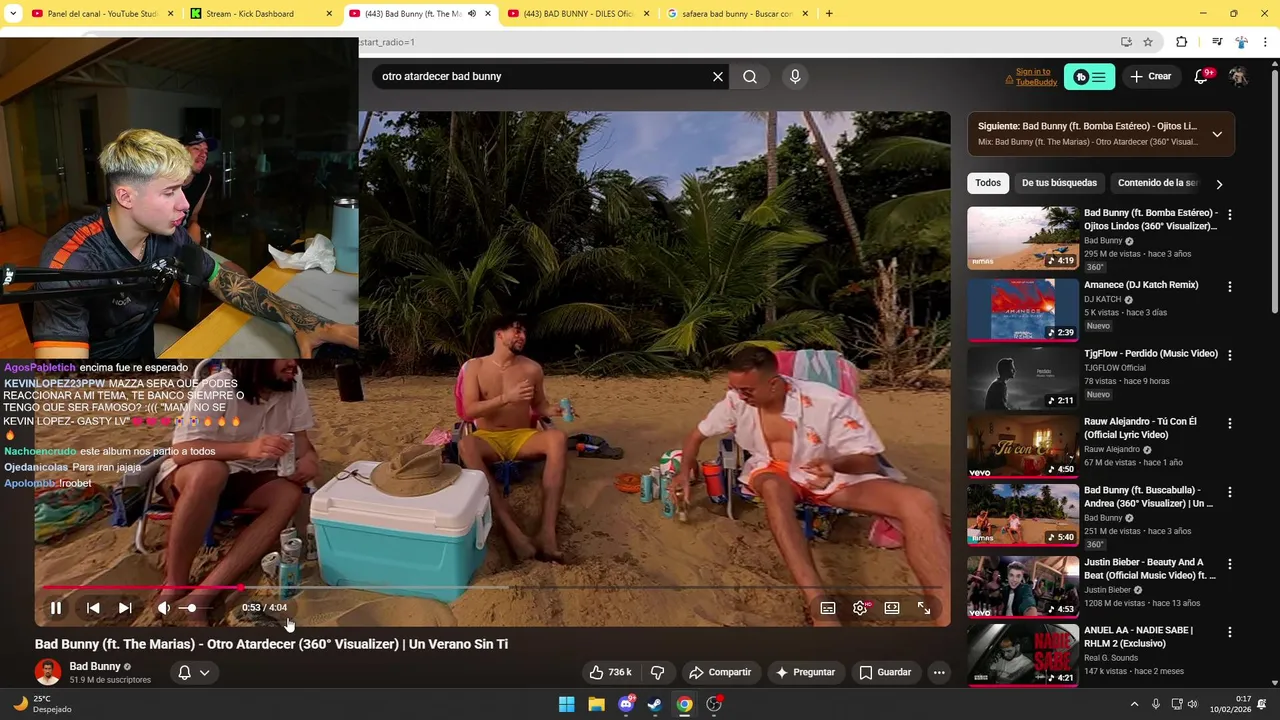The image size is (1280, 720).
Task: Go to previous video in player
Action: pos(93,608)
